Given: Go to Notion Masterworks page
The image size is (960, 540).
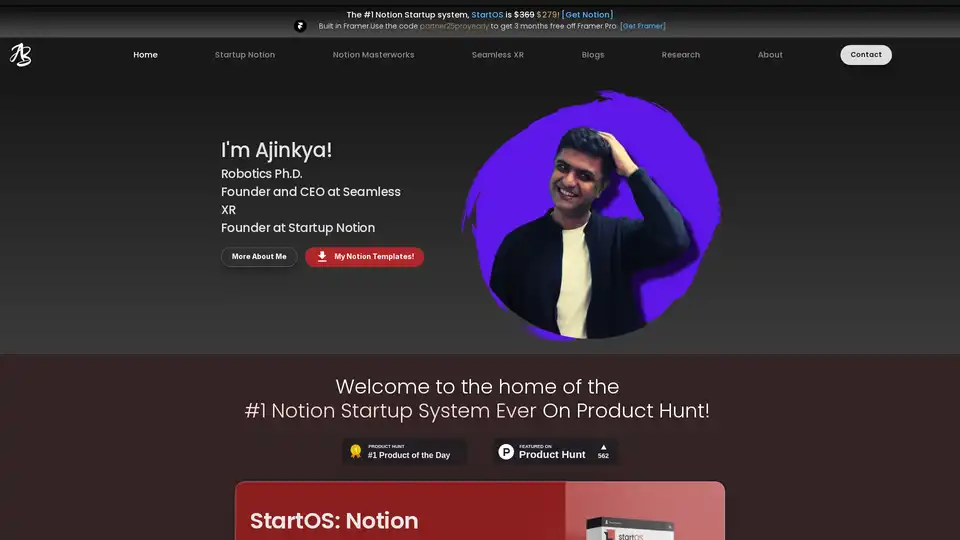Looking at the screenshot, I should click(373, 54).
